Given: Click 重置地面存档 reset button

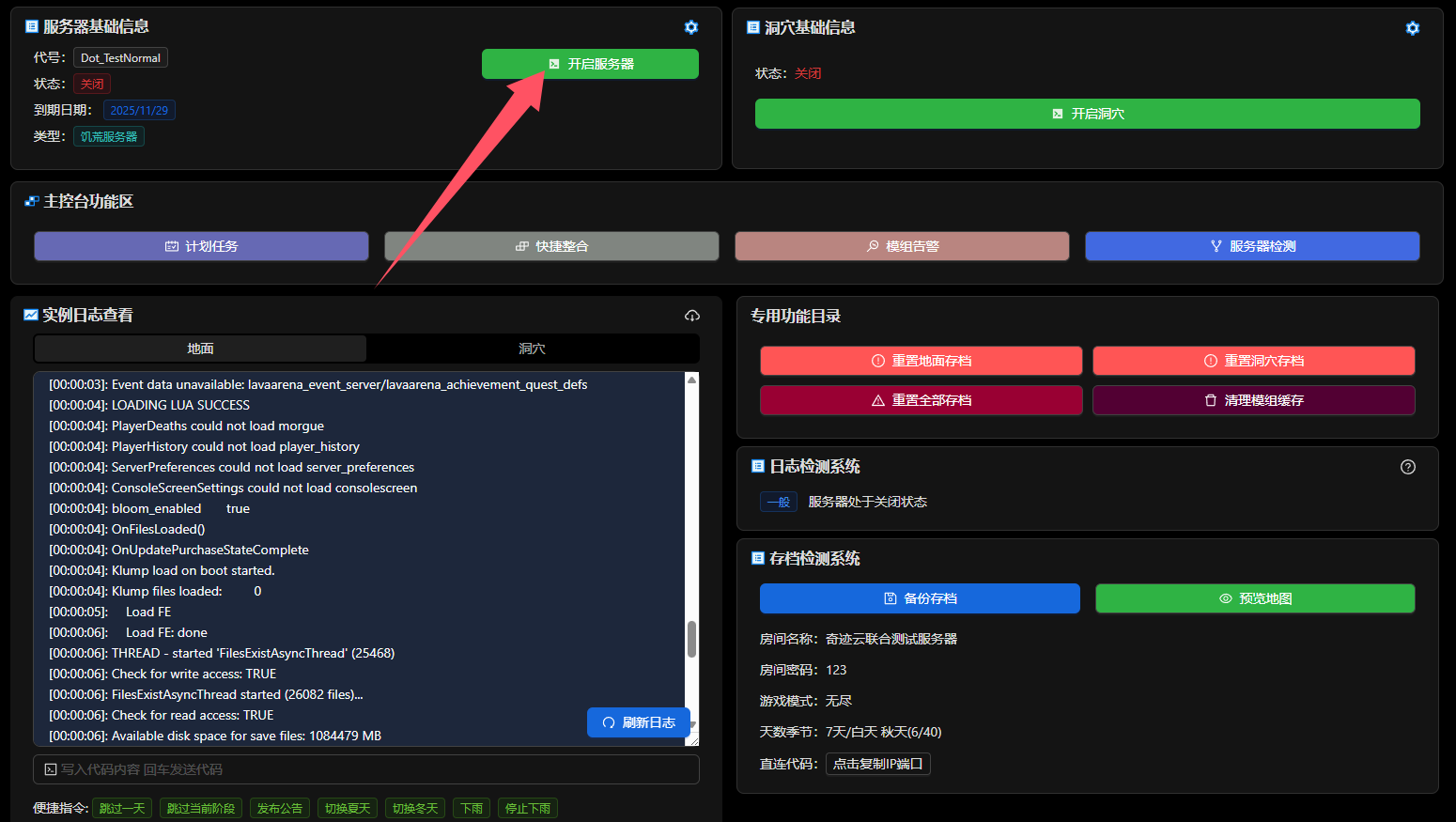Looking at the screenshot, I should pyautogui.click(x=922, y=361).
